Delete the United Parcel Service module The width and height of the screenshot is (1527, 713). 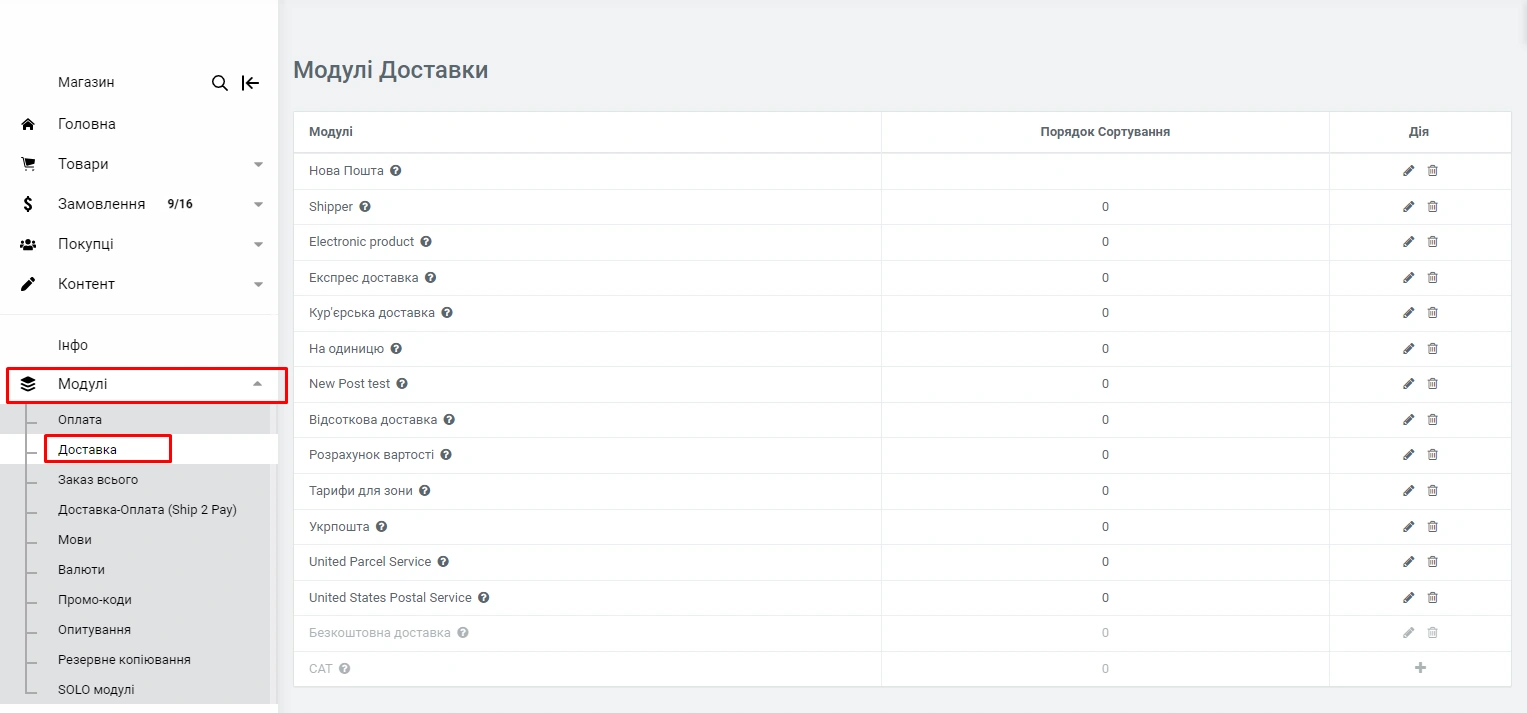point(1432,562)
